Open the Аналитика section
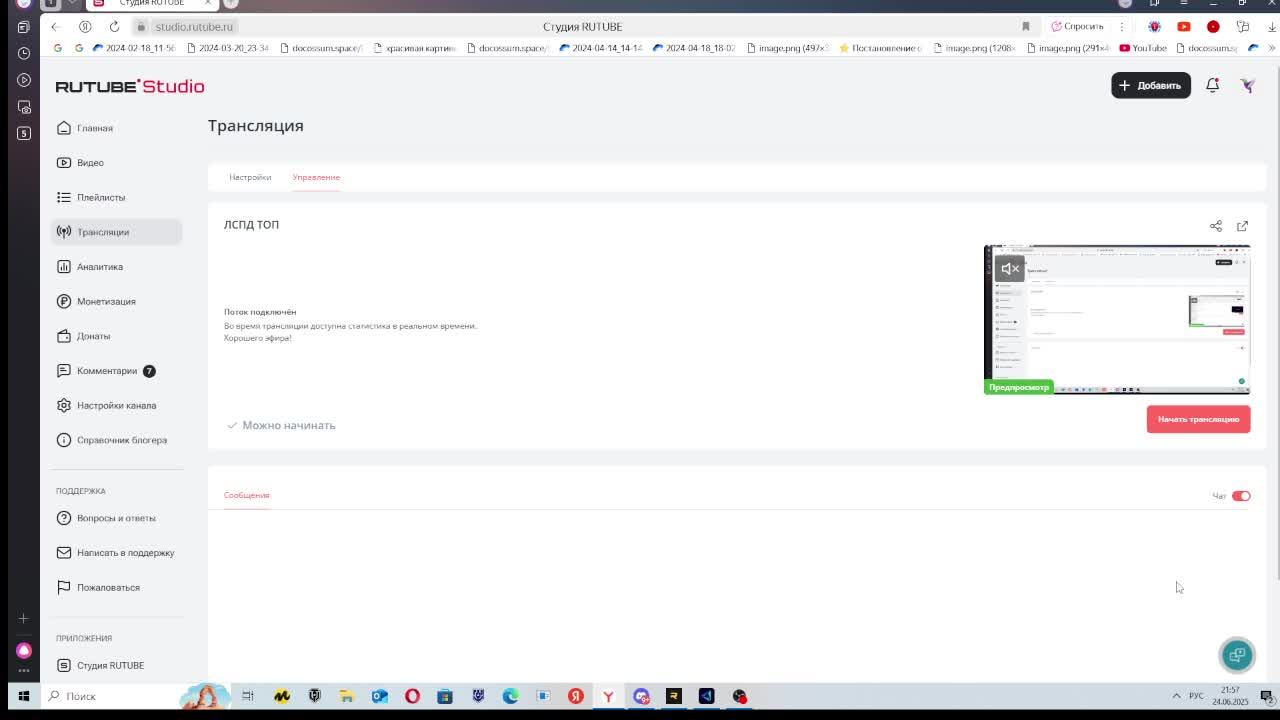This screenshot has width=1280, height=720. click(90, 267)
